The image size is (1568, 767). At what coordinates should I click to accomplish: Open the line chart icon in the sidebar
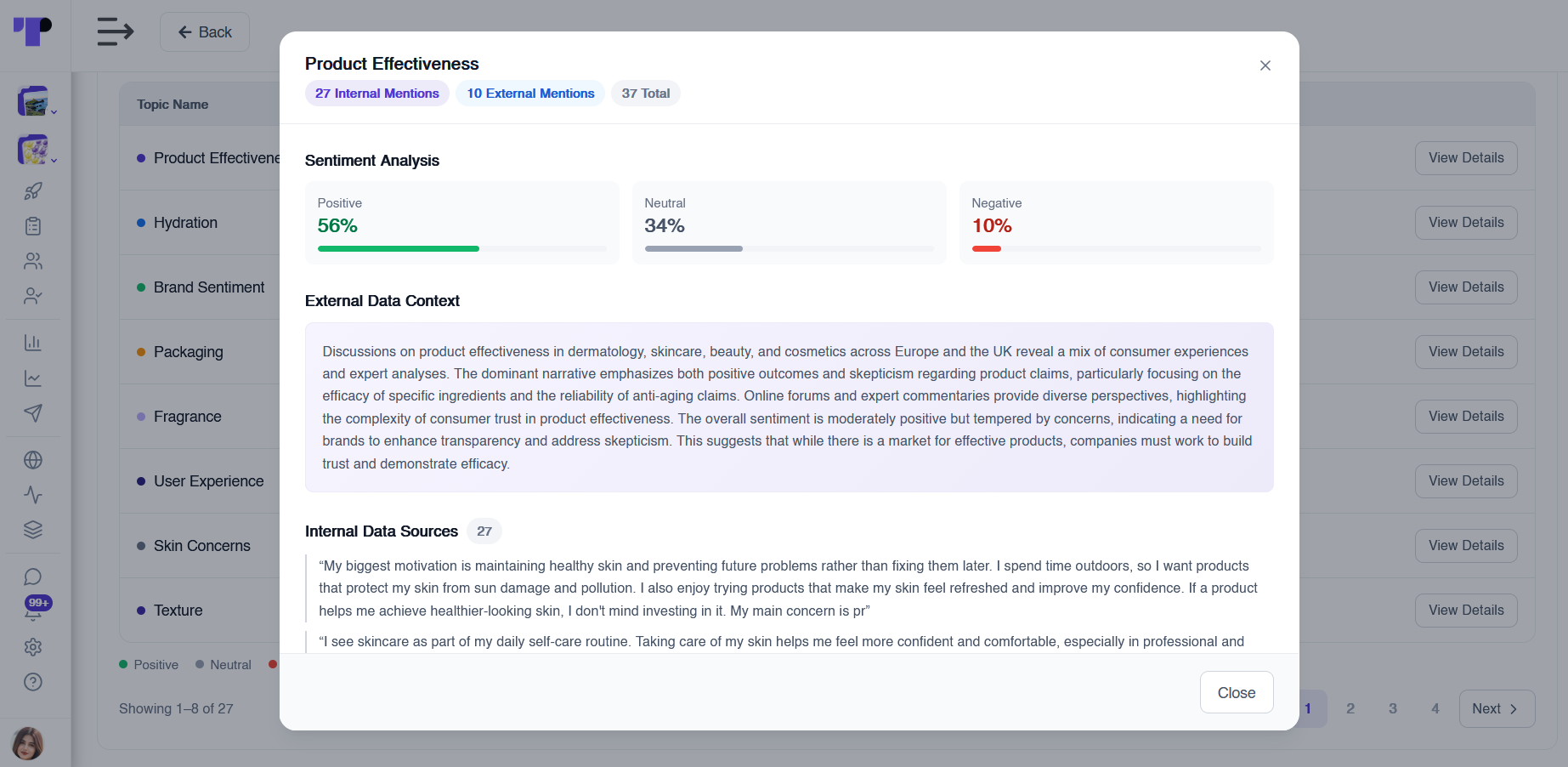[33, 378]
